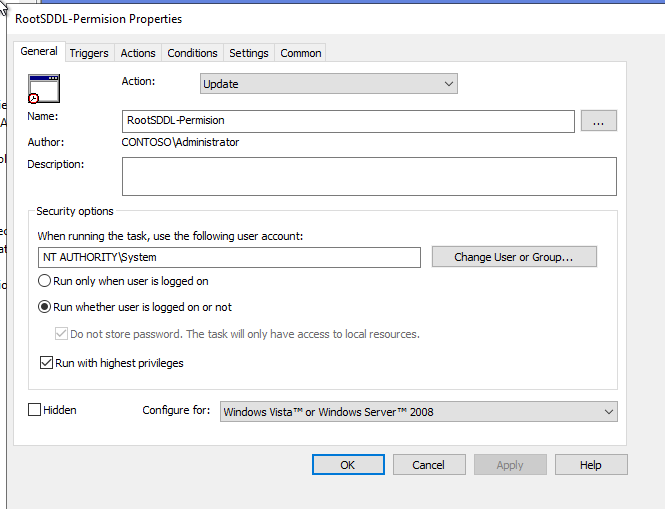Screen dimensions: 665x509
Task: Go to the Conditions tab
Action: [192, 53]
